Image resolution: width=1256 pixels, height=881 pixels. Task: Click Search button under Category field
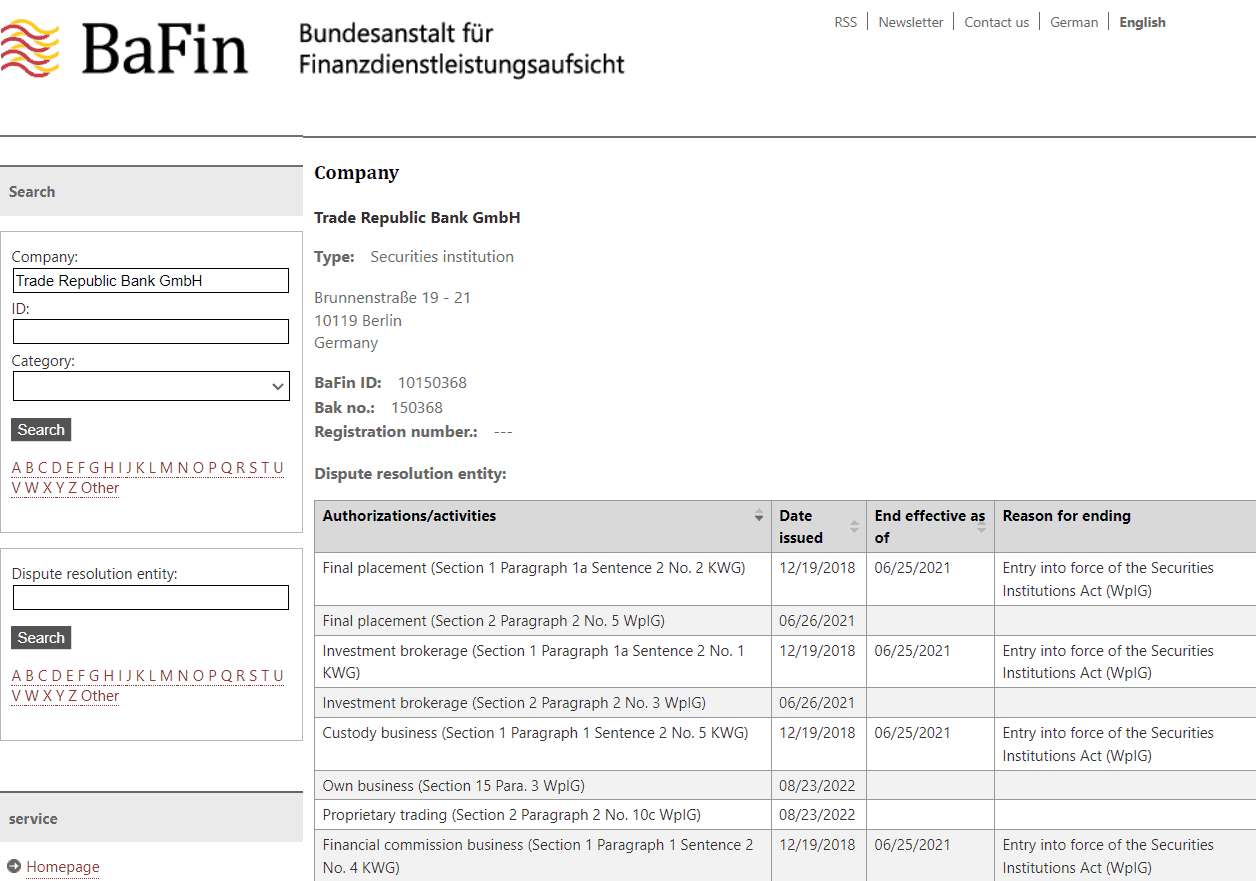click(x=41, y=430)
